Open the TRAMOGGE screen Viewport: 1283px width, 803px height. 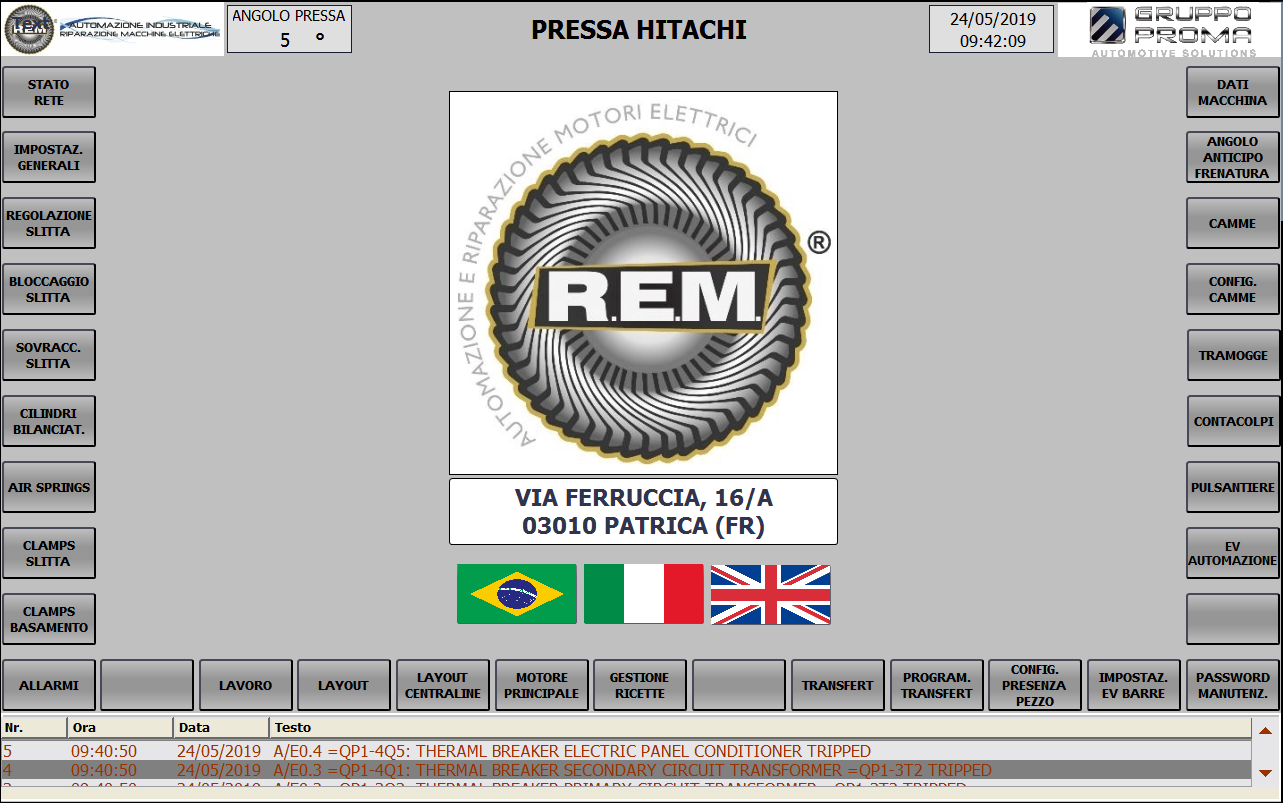click(1233, 356)
